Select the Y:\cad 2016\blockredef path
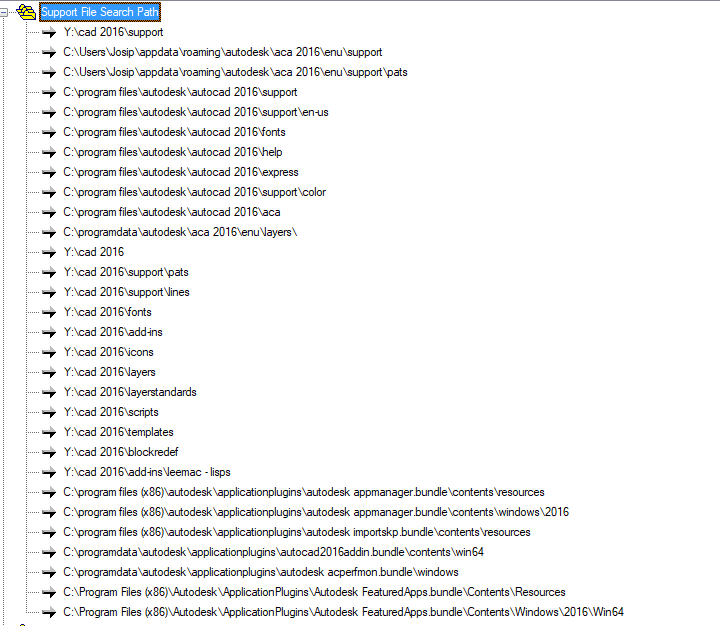 pyautogui.click(x=121, y=452)
